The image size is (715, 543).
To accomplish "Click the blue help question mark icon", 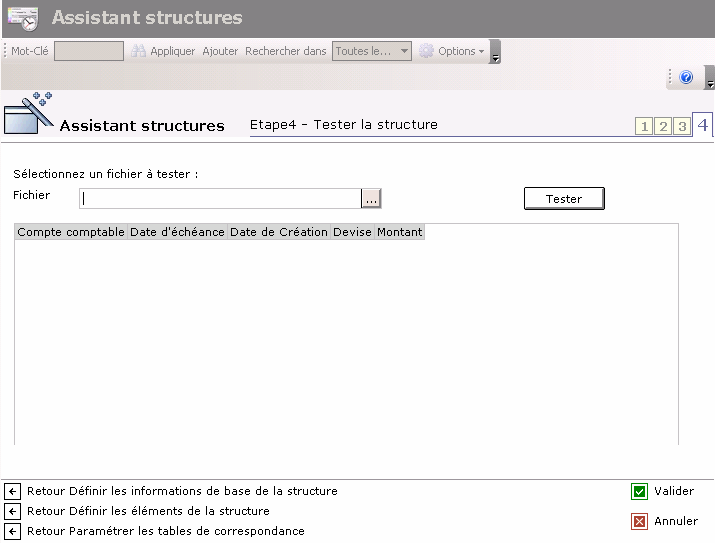I will coord(686,77).
